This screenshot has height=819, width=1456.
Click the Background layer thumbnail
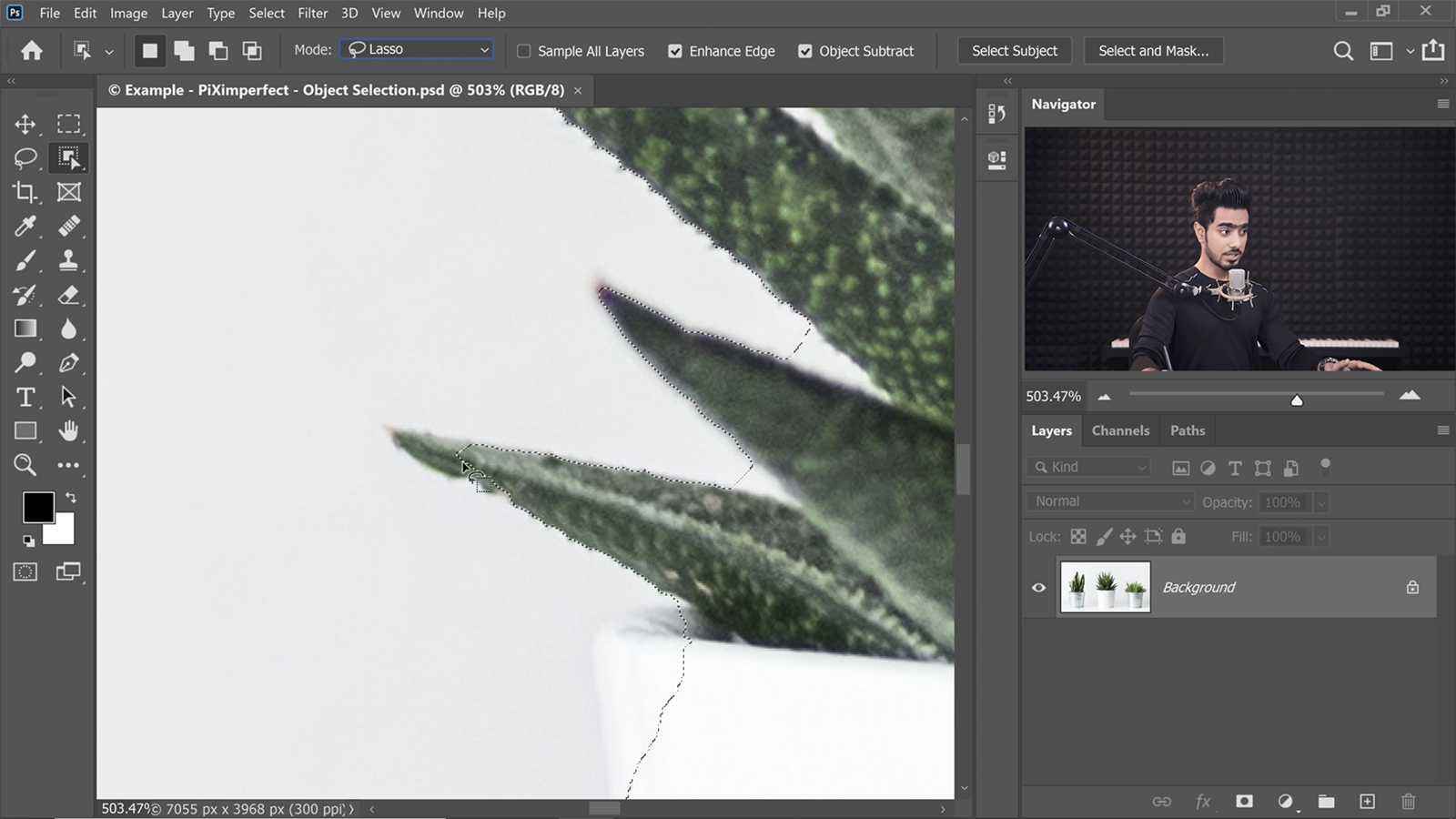[1106, 587]
